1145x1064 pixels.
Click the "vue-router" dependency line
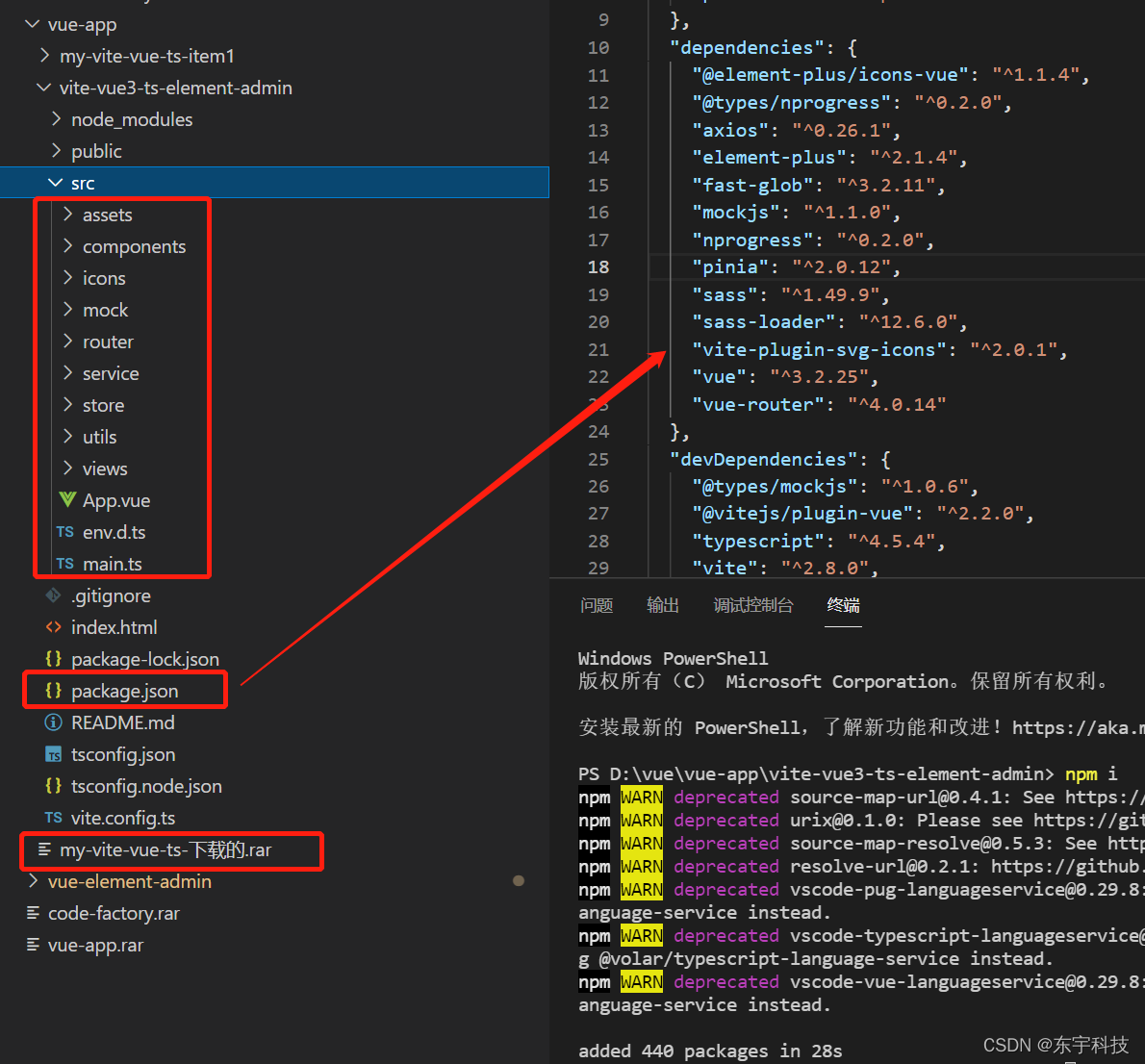pos(820,405)
